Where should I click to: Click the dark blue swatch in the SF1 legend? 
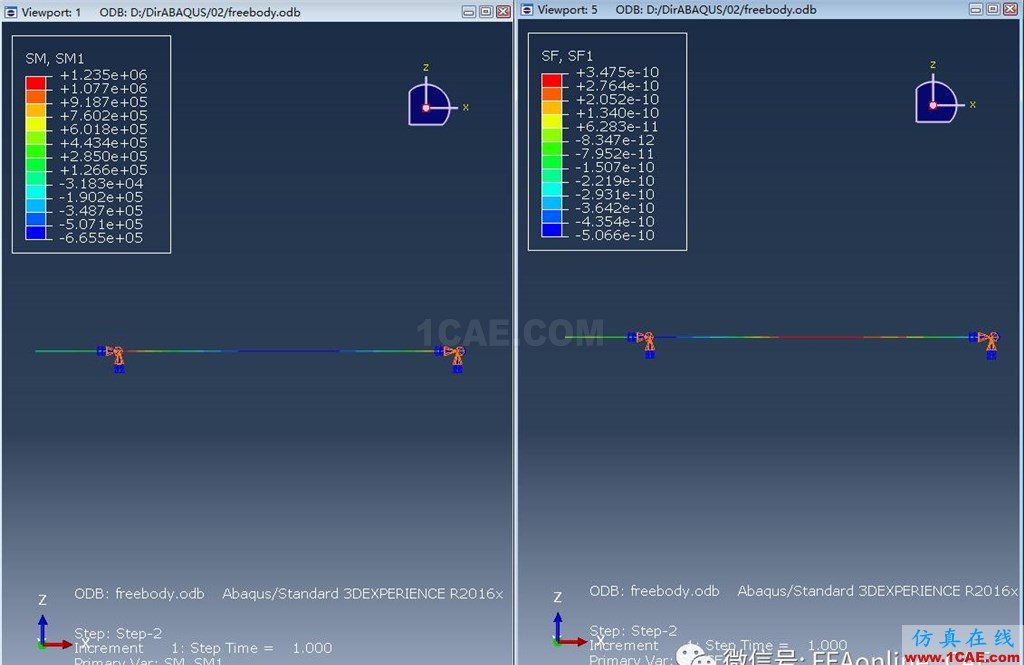[551, 230]
